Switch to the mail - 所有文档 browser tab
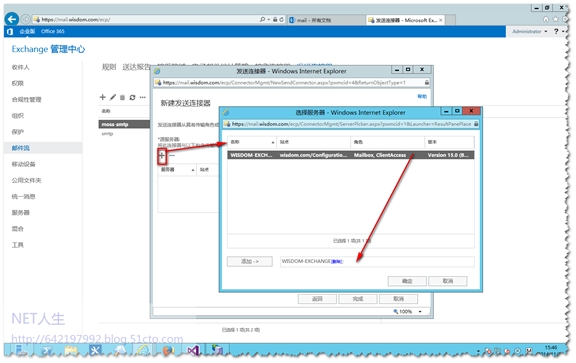The width and height of the screenshot is (576, 363). (x=325, y=20)
